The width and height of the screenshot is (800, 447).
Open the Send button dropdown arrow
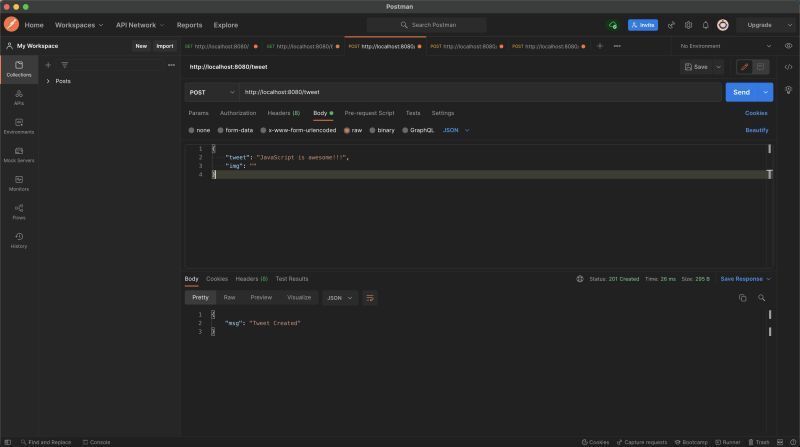tap(765, 92)
